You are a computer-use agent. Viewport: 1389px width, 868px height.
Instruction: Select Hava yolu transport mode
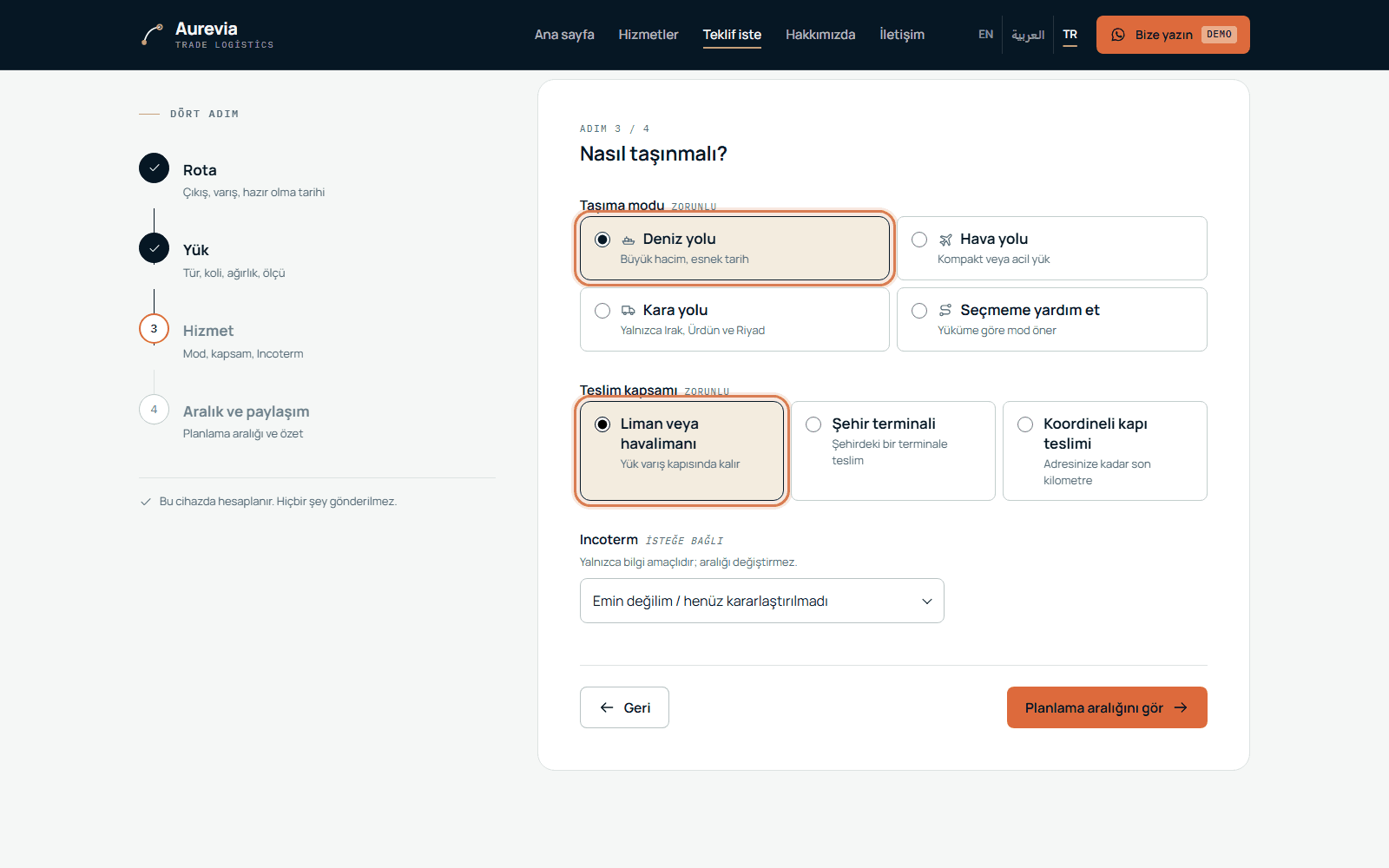1051,248
